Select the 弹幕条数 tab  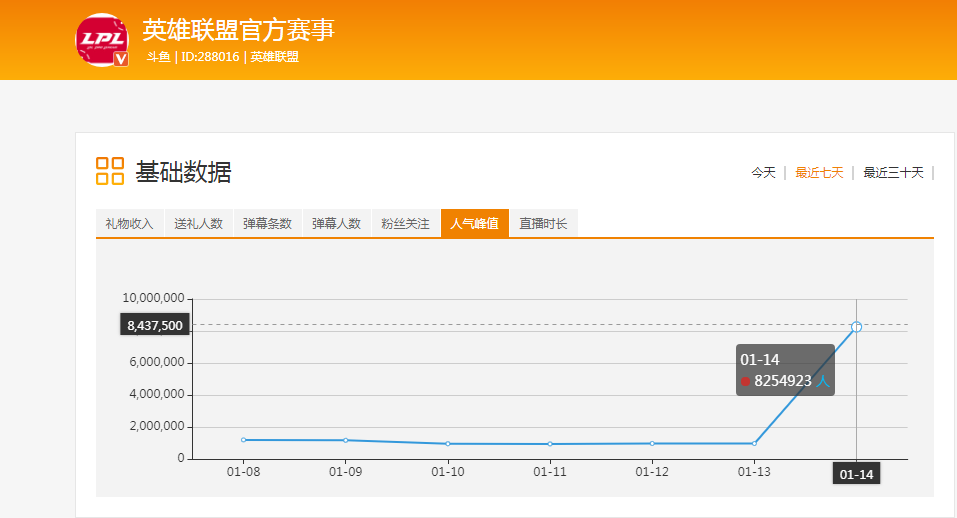pos(267,224)
